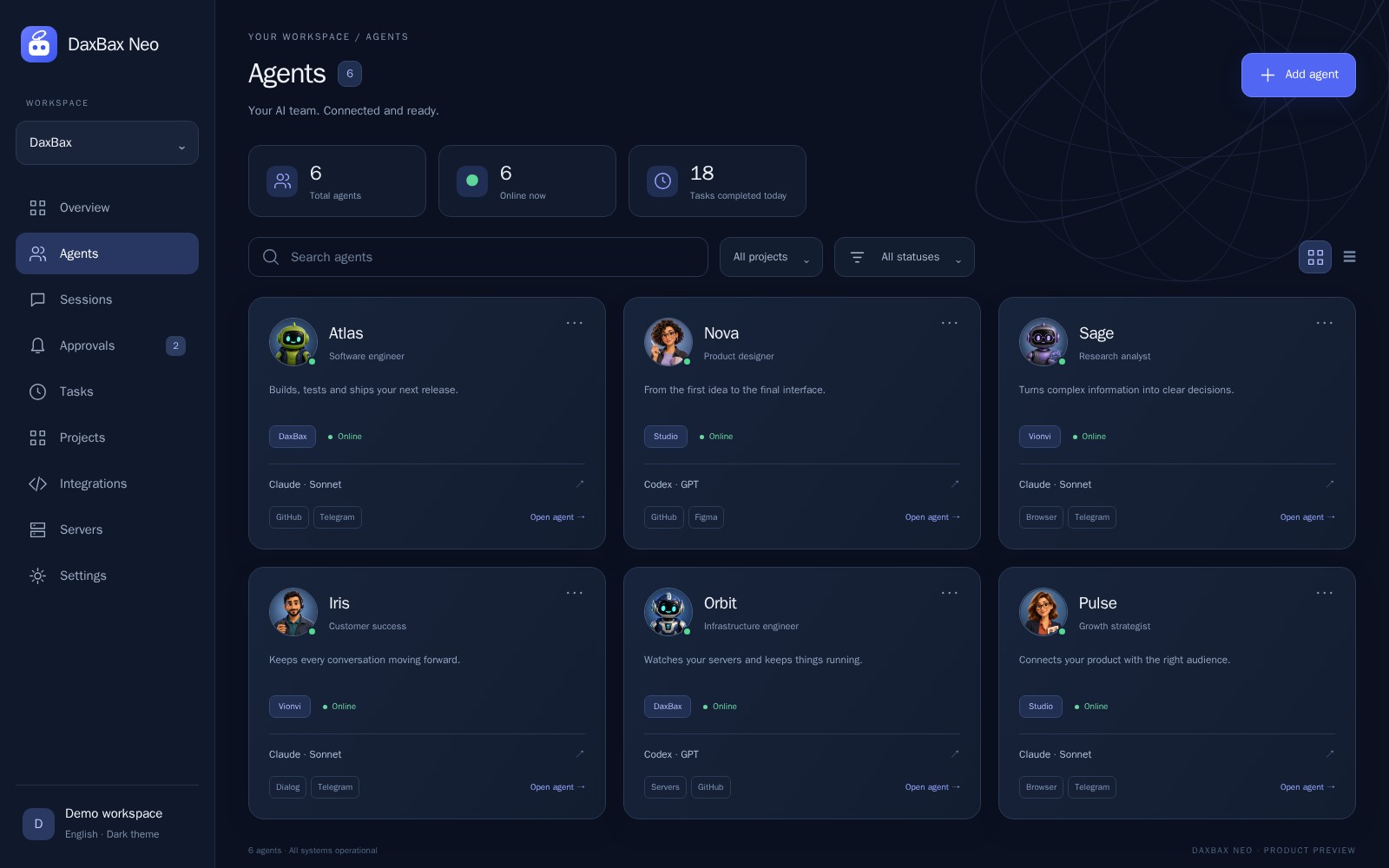The width and height of the screenshot is (1389, 868).
Task: Open agent link on Atlas card
Action: (557, 517)
